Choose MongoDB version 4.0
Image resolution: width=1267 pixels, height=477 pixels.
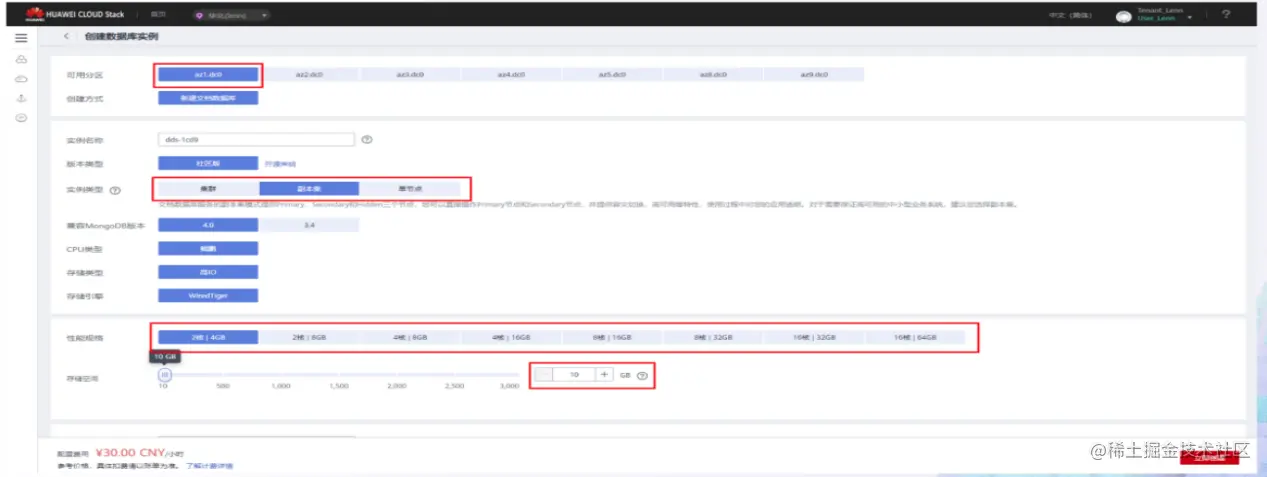[x=208, y=227]
